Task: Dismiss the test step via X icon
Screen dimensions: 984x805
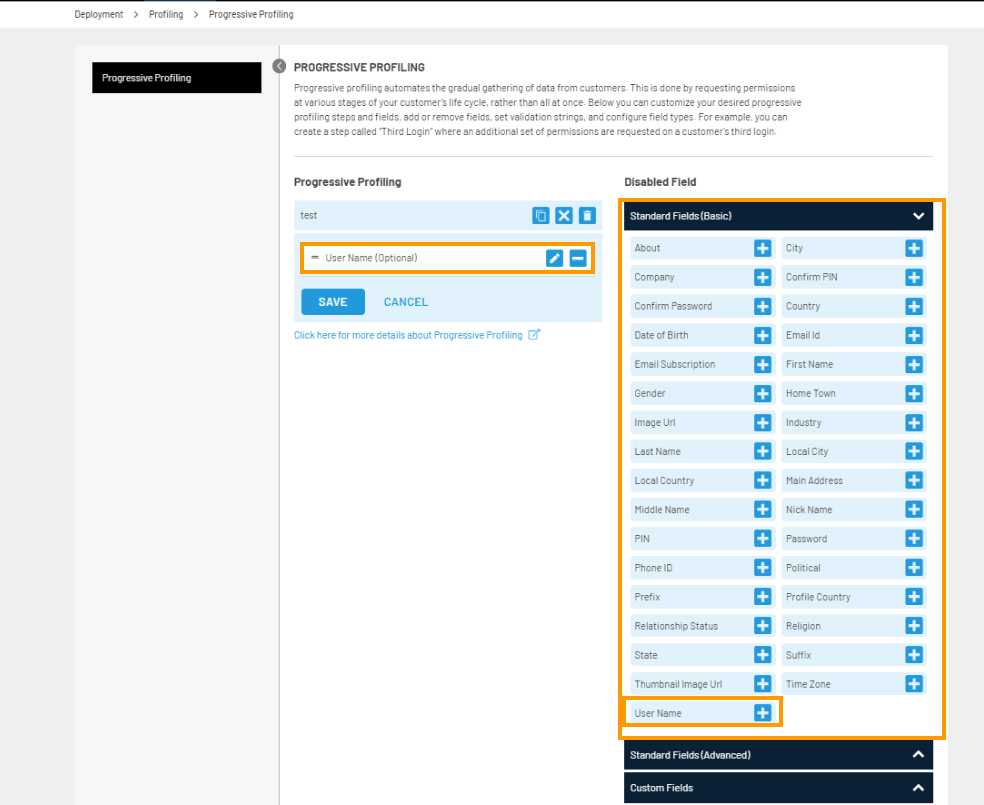Action: click(564, 215)
